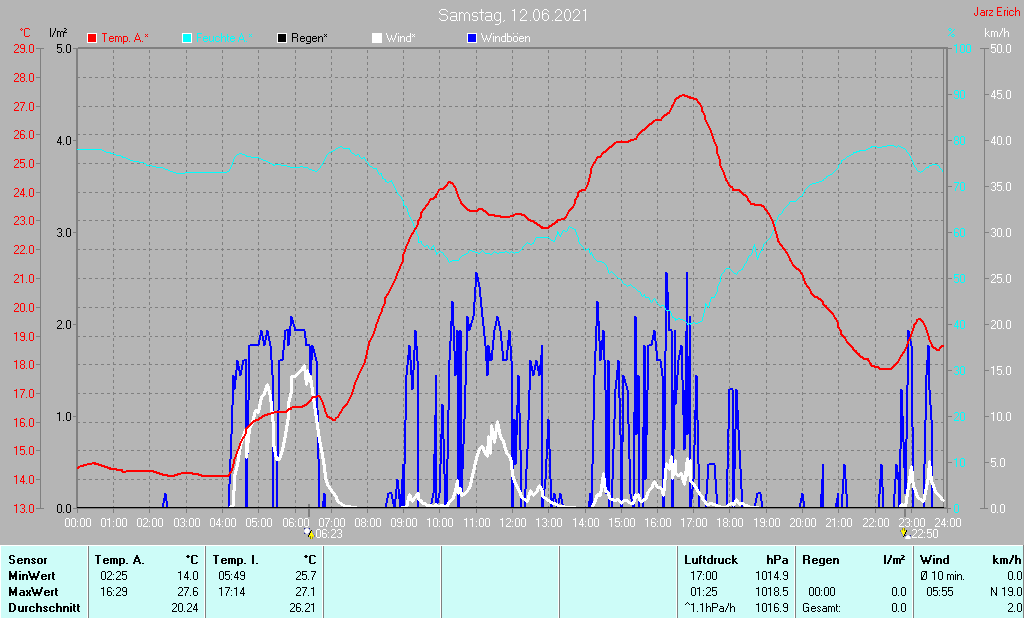Click the MaxWert row label
The image size is (1024, 618).
click(33, 592)
